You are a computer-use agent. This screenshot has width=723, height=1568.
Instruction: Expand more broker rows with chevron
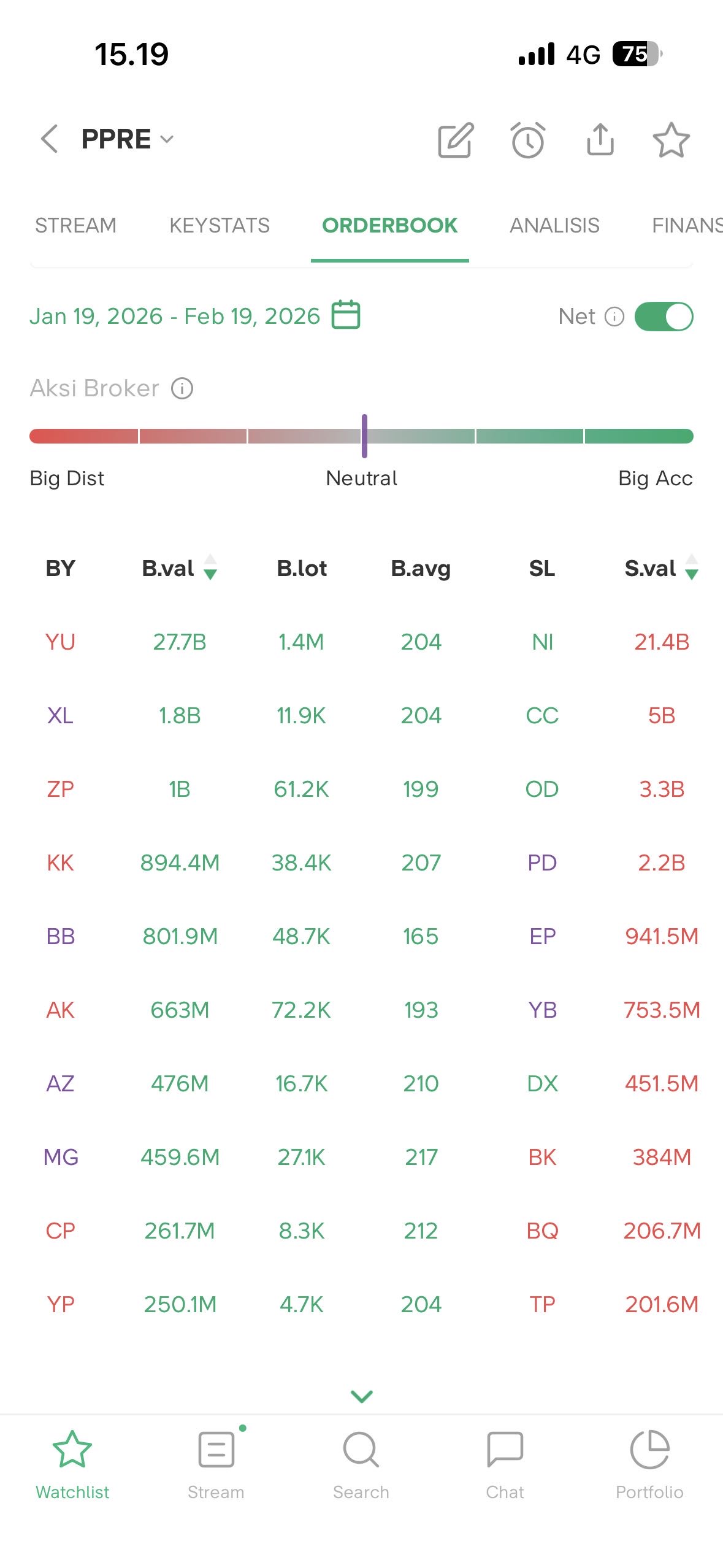[361, 1396]
